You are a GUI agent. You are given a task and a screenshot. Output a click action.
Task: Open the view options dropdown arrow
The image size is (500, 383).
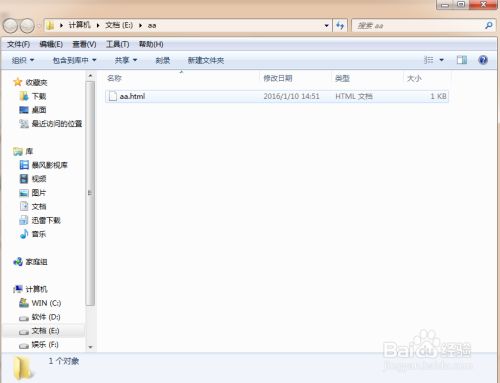(441, 60)
